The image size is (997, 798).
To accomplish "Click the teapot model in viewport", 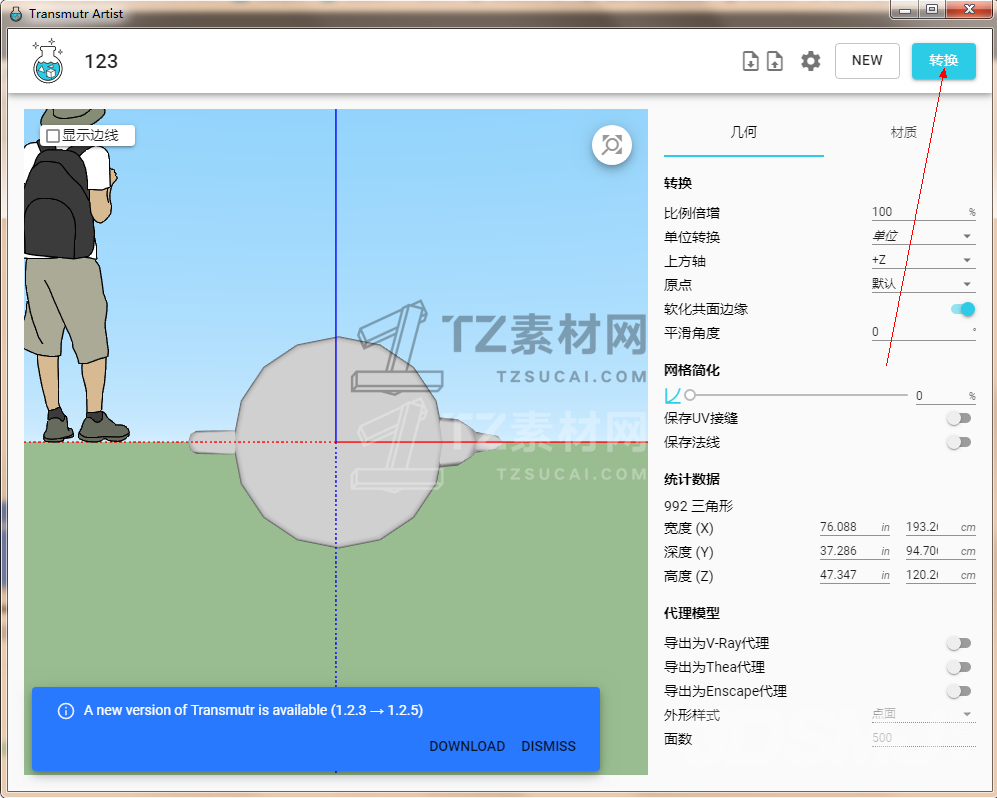I will pyautogui.click(x=340, y=442).
